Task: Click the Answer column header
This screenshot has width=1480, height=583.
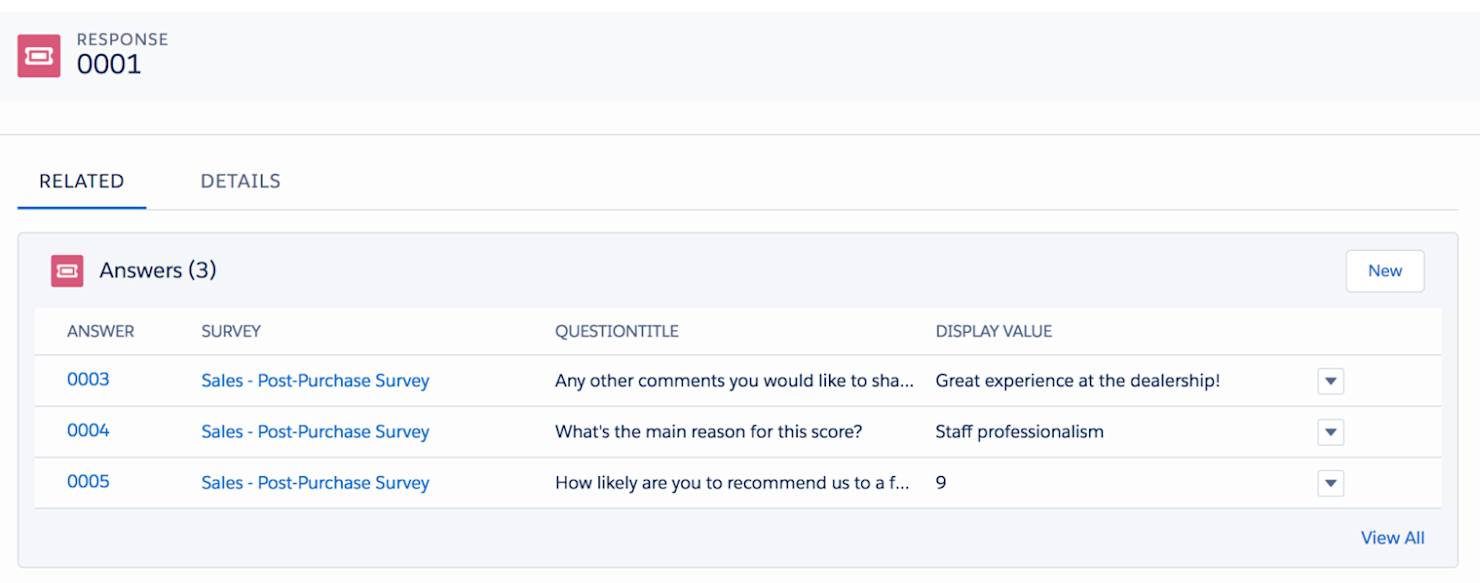Action: pos(100,331)
